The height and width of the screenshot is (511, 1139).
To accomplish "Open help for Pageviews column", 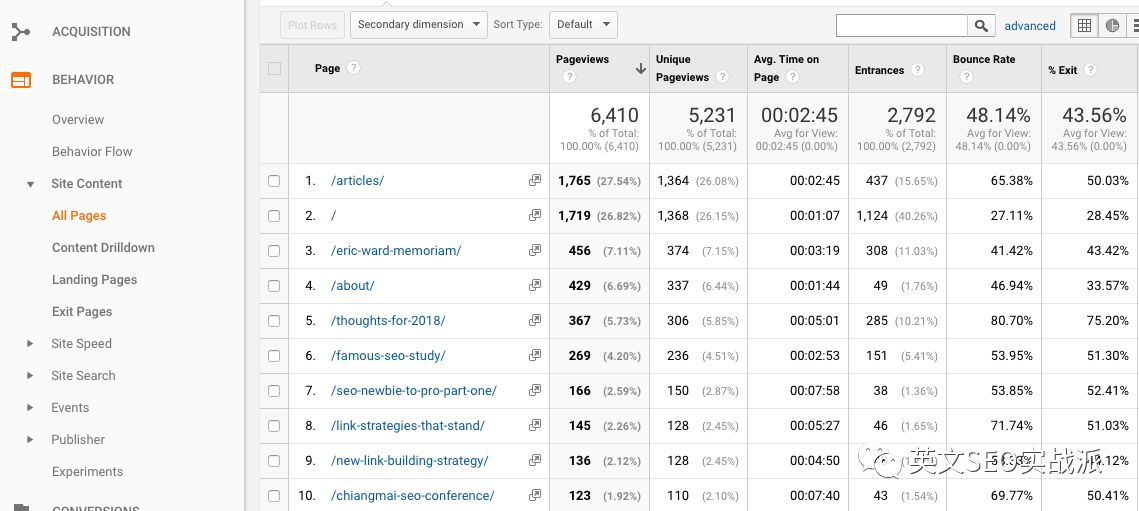I will click(569, 76).
